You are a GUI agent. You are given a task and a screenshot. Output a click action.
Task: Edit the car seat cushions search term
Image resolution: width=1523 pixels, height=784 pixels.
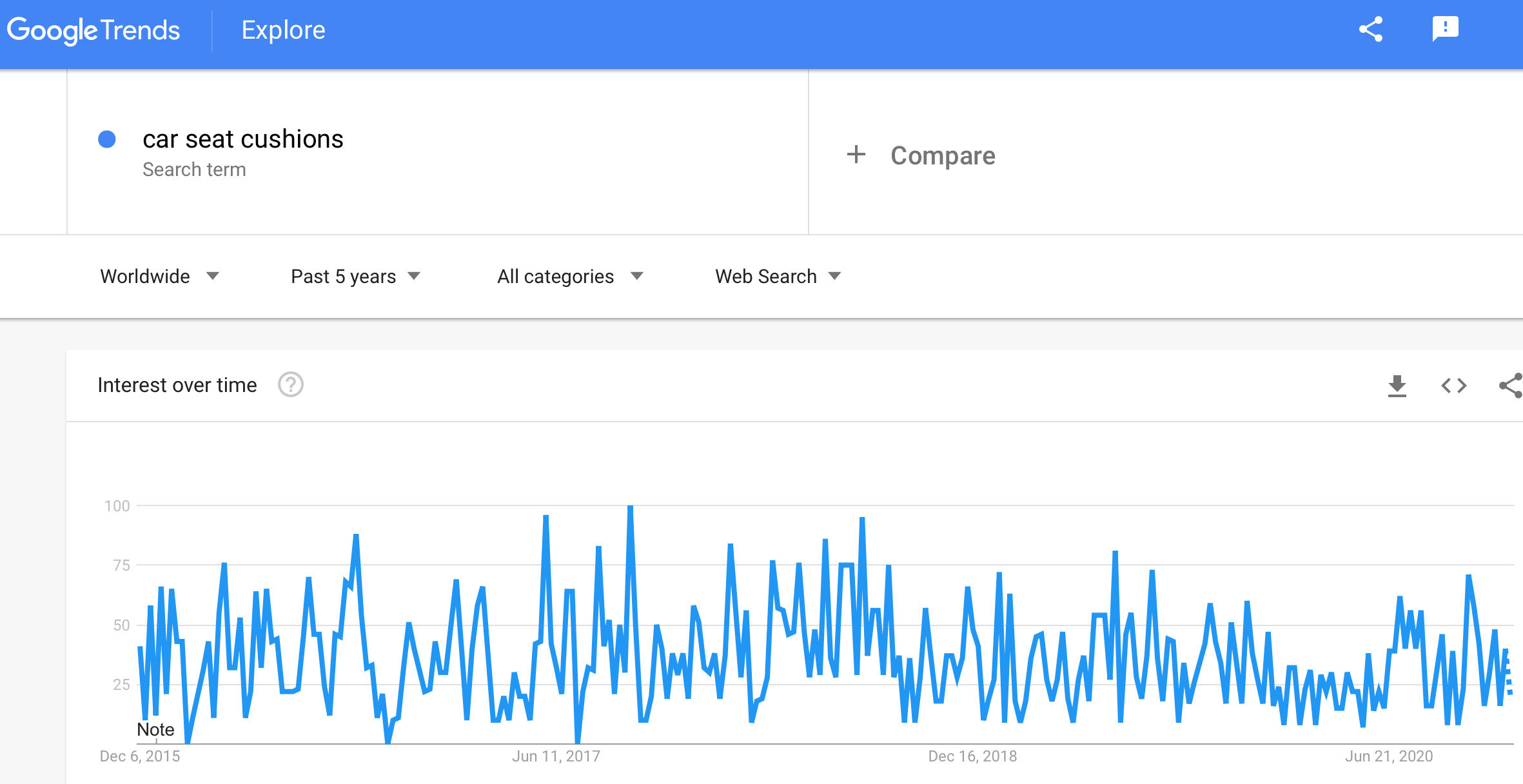coord(243,139)
